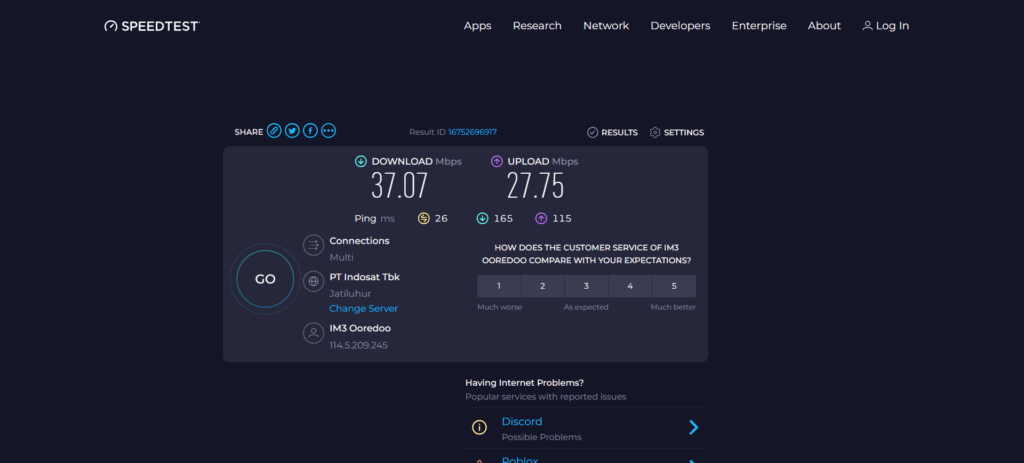Share result on Facebook icon

(310, 131)
